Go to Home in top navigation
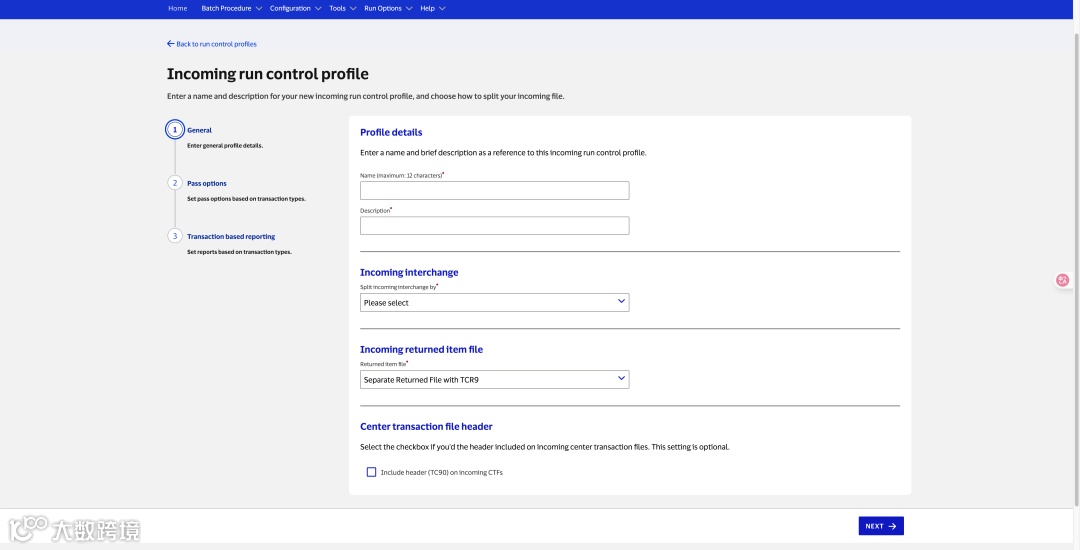Viewport: 1080px width, 550px height. [x=177, y=8]
